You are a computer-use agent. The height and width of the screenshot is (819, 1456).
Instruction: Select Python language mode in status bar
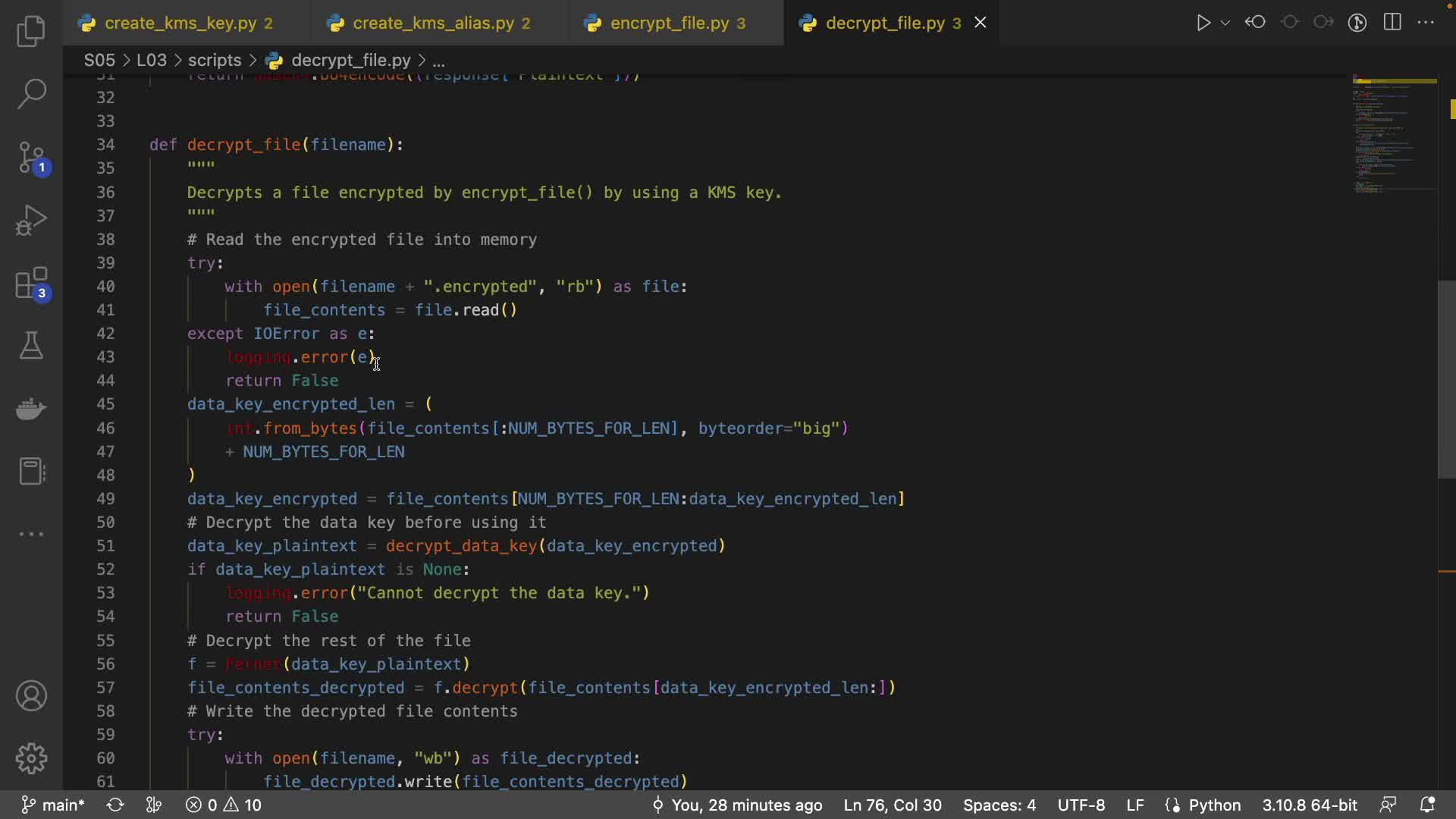[x=1214, y=805]
